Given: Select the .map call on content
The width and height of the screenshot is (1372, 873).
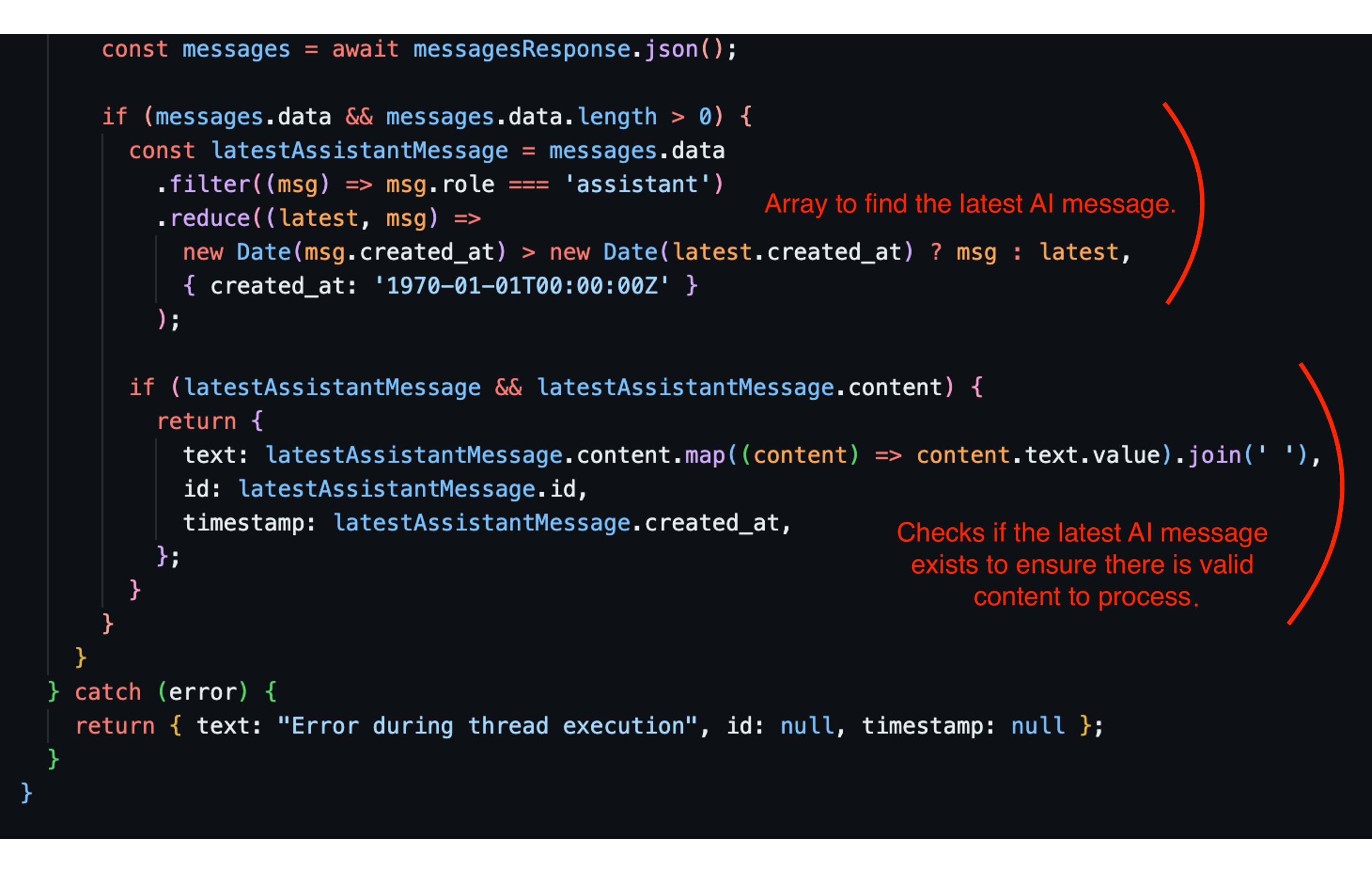Looking at the screenshot, I should click(x=705, y=455).
